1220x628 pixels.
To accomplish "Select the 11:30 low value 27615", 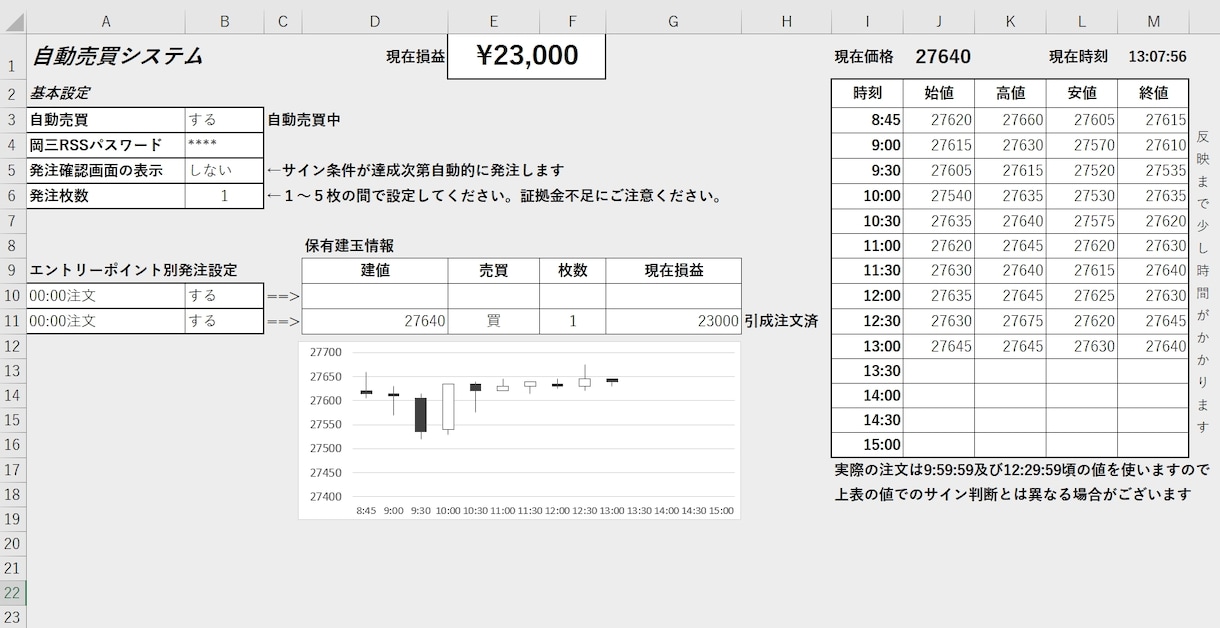I will tap(1082, 270).
